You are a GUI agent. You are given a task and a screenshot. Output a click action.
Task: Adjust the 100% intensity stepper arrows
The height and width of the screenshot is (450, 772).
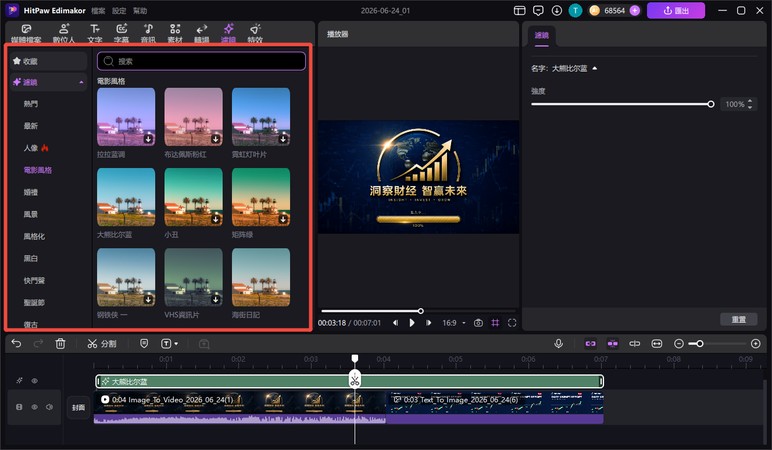pyautogui.click(x=750, y=104)
